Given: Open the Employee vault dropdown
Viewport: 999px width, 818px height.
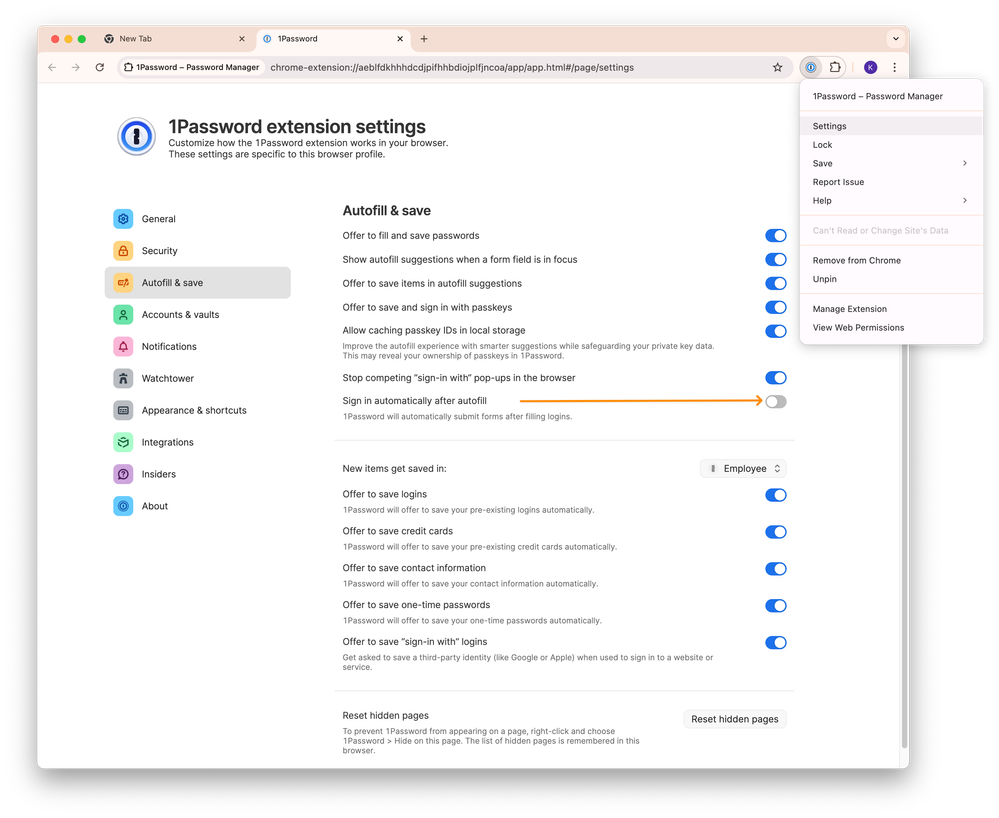Looking at the screenshot, I should (743, 468).
